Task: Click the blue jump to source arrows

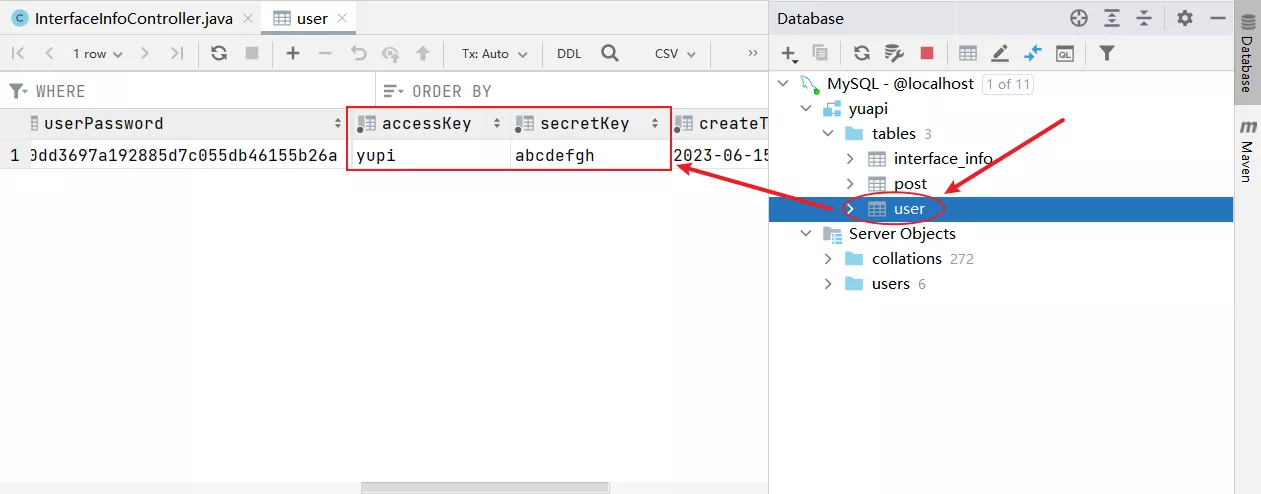Action: click(1033, 54)
